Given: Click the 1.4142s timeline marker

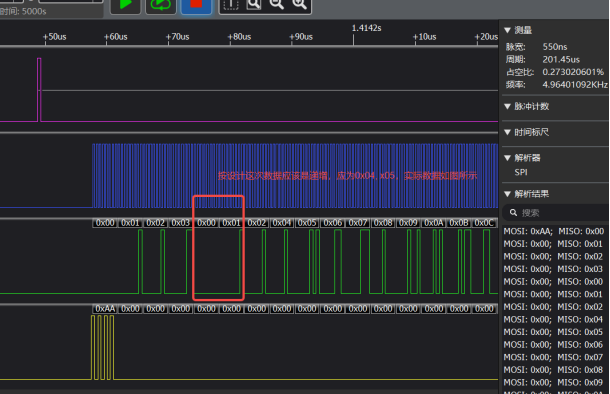Looking at the screenshot, I should (366, 28).
